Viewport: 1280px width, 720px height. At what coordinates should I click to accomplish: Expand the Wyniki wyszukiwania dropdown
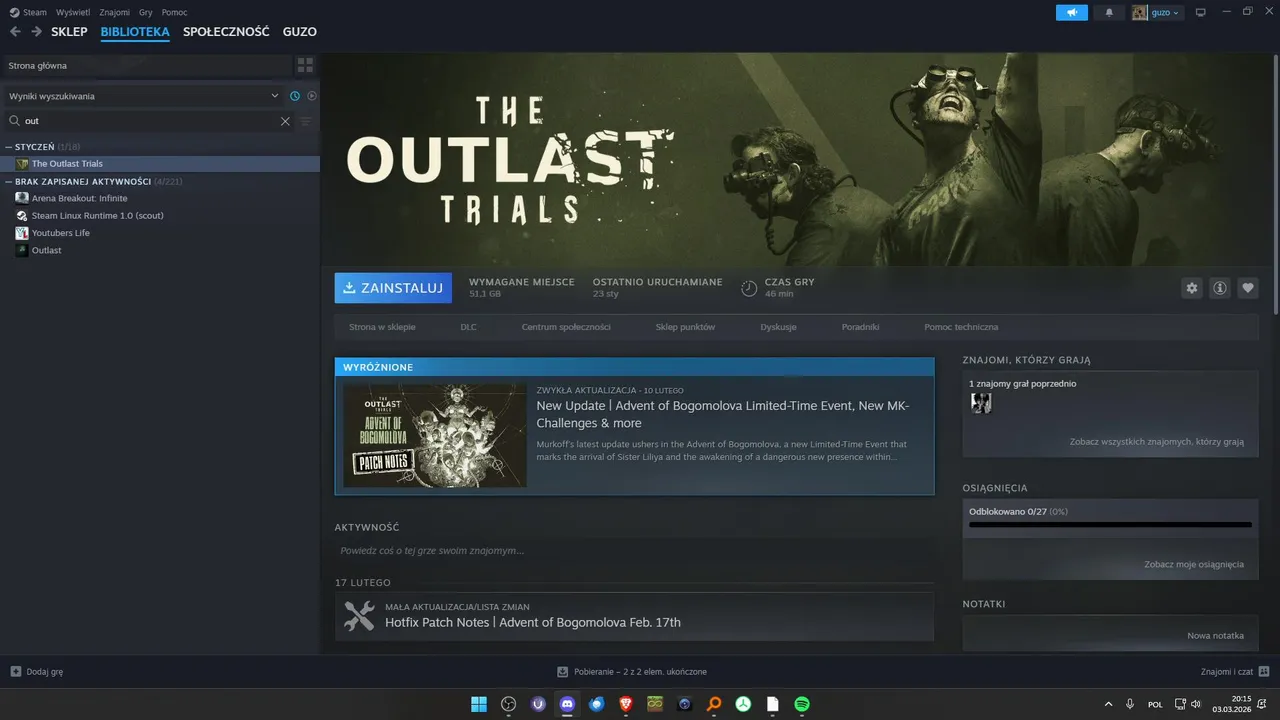tap(143, 96)
